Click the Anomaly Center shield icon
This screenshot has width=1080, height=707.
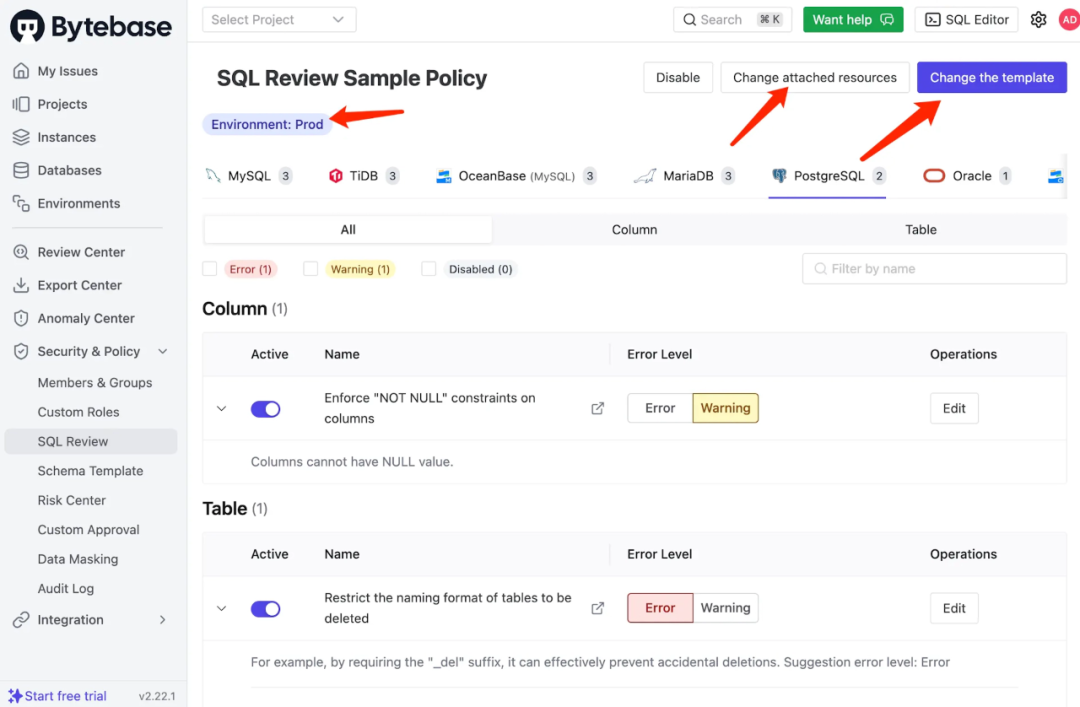click(21, 318)
